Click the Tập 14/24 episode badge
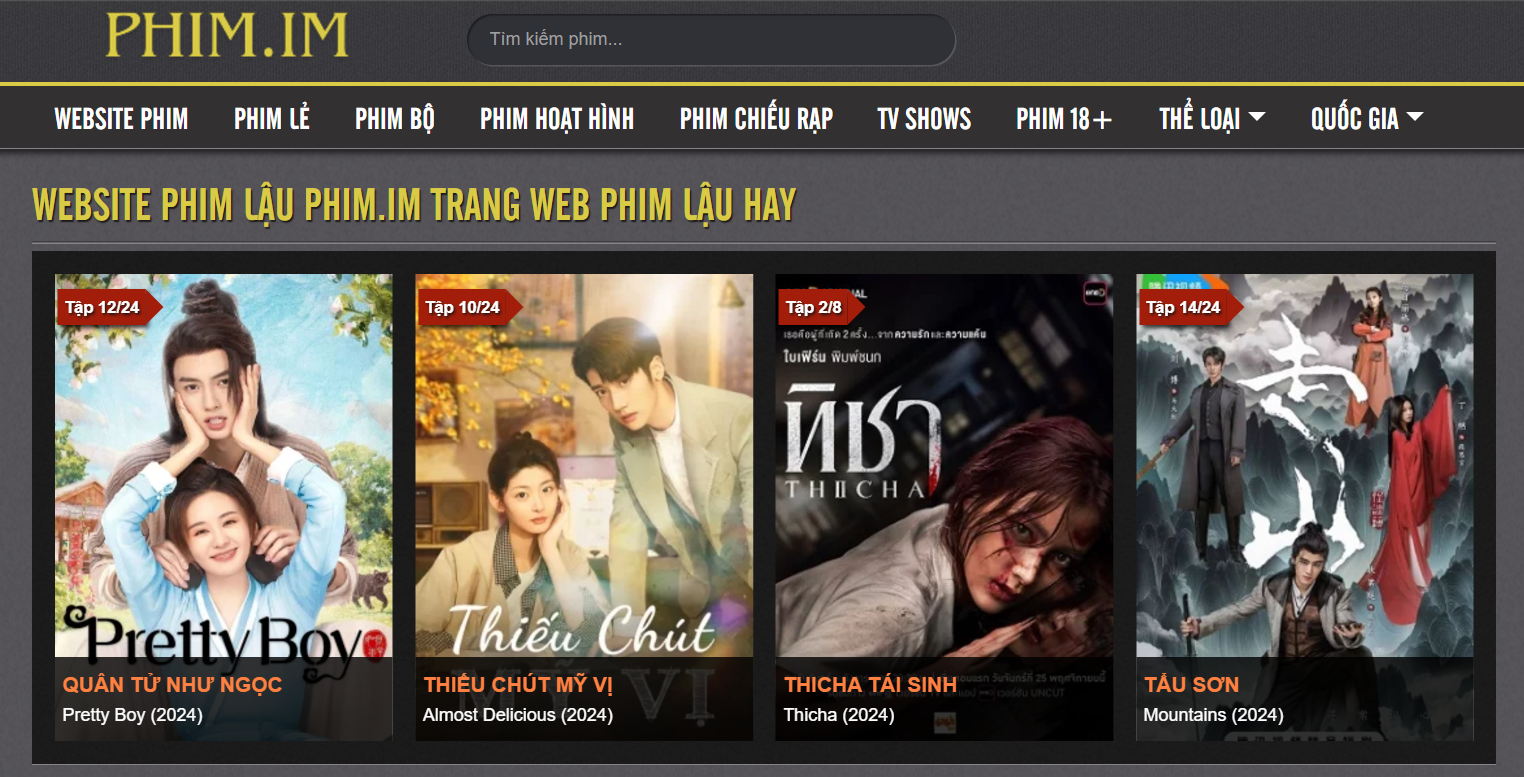The image size is (1524, 777). pos(1183,307)
